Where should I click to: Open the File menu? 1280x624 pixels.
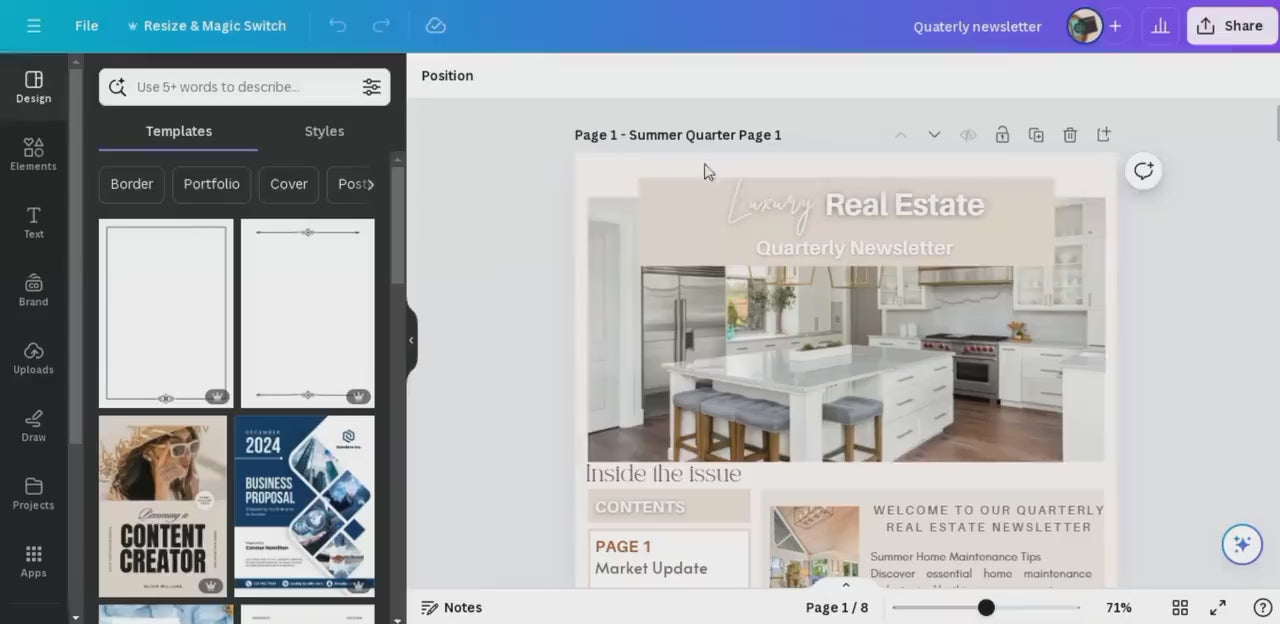[86, 25]
